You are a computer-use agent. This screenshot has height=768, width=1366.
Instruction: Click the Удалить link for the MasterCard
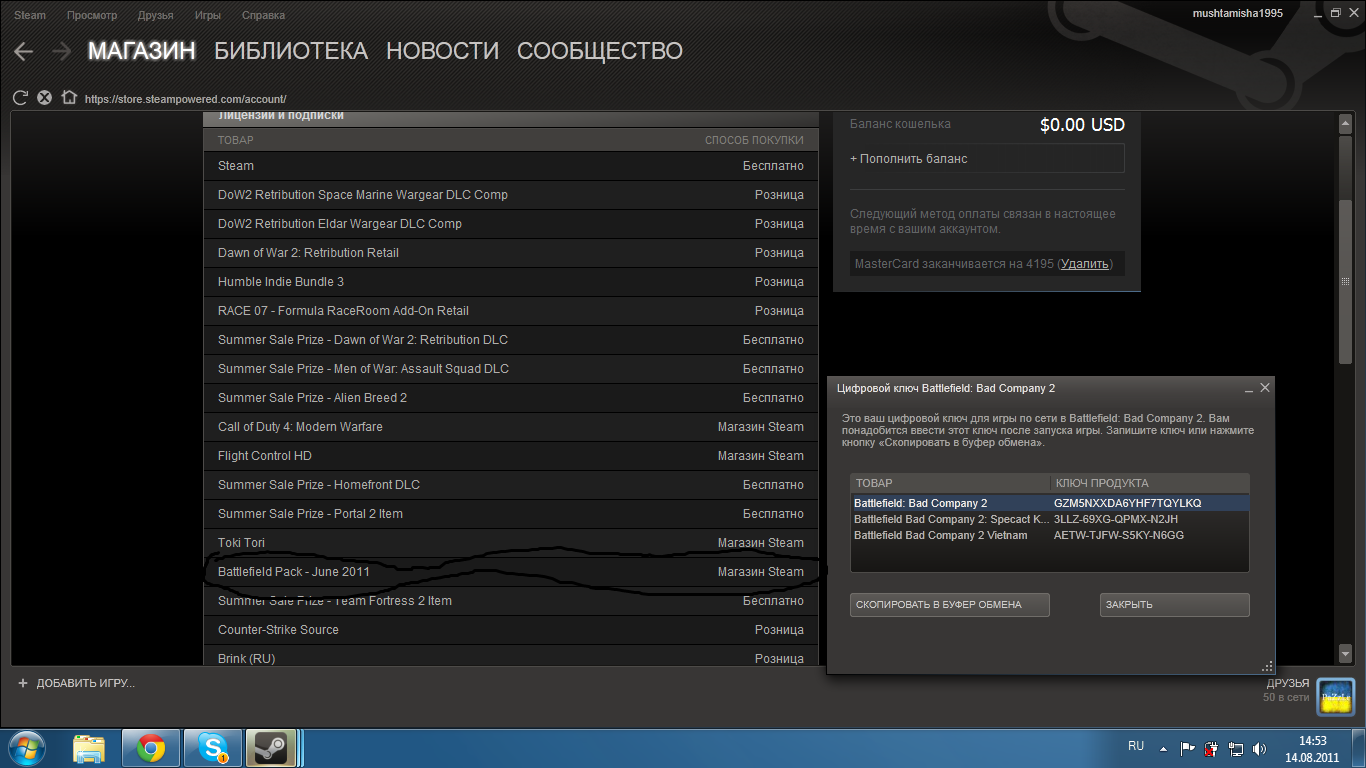[x=1084, y=264]
